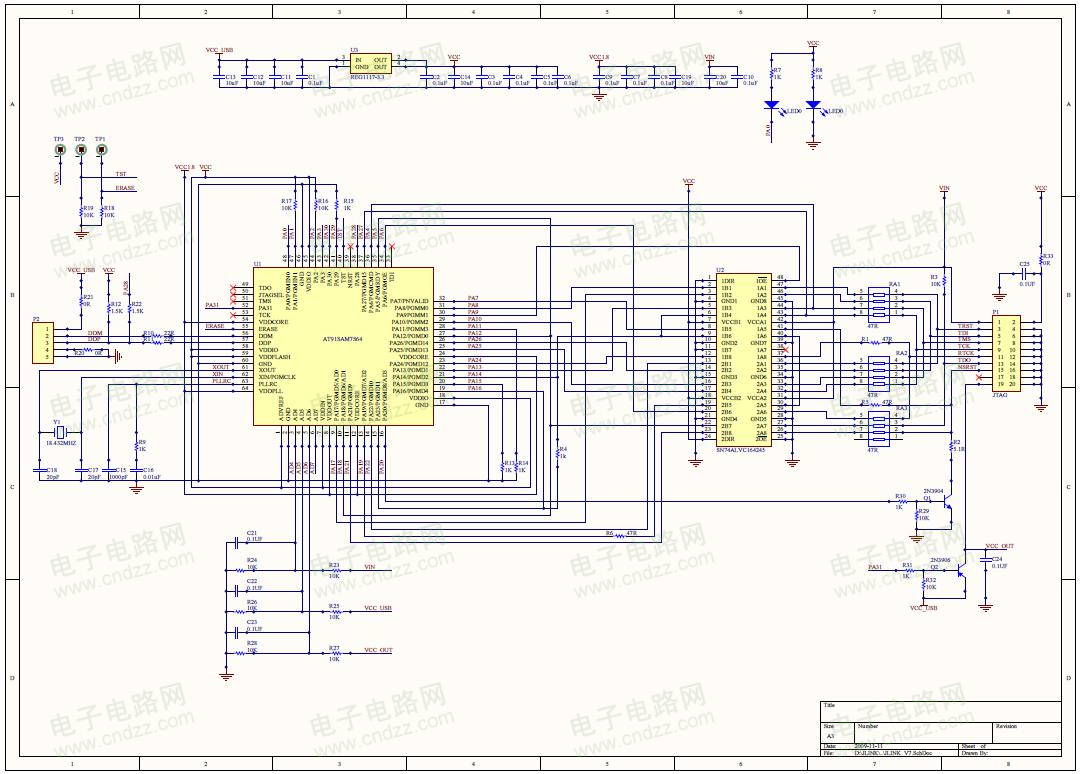Select resistor R2 above transistor Q1

click(951, 445)
